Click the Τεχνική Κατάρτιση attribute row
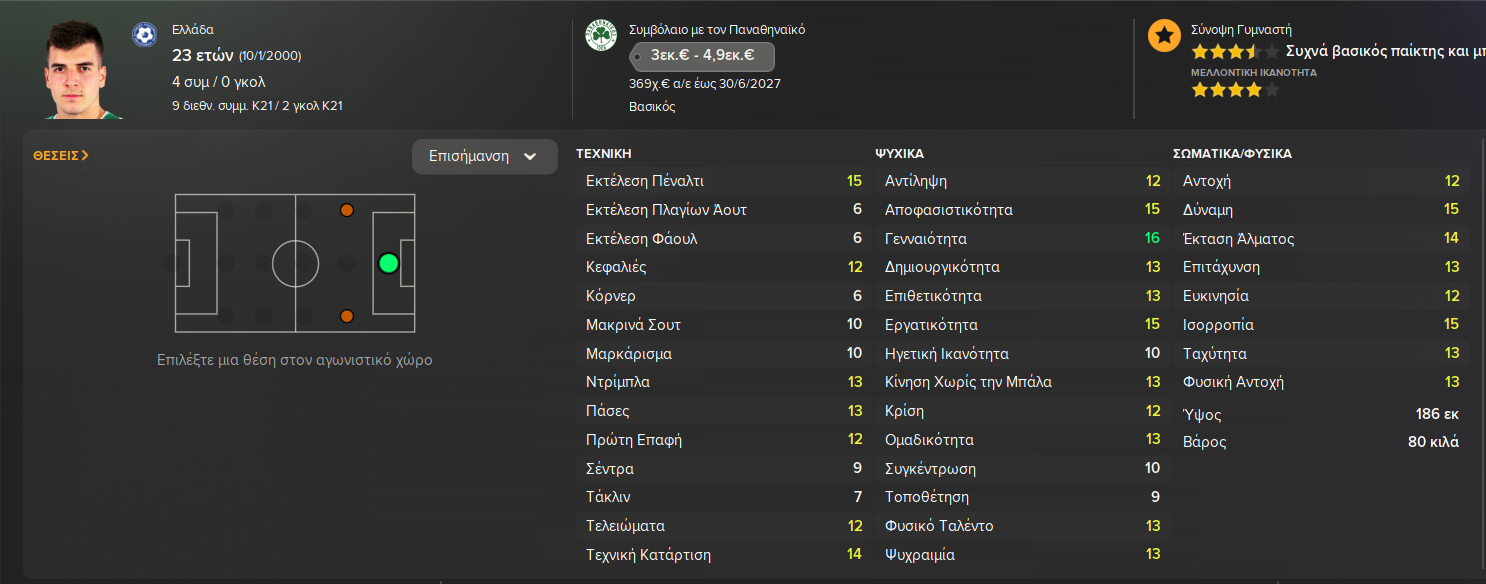The height and width of the screenshot is (584, 1486). [722, 555]
